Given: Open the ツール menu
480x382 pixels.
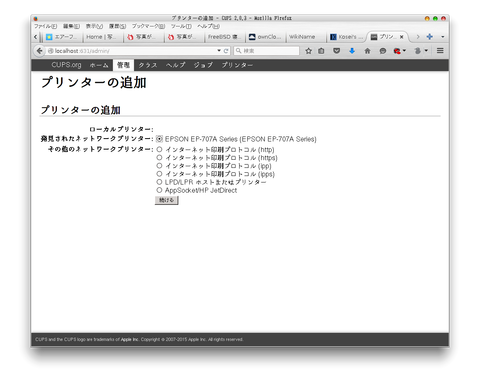Looking at the screenshot, I should [x=181, y=26].
